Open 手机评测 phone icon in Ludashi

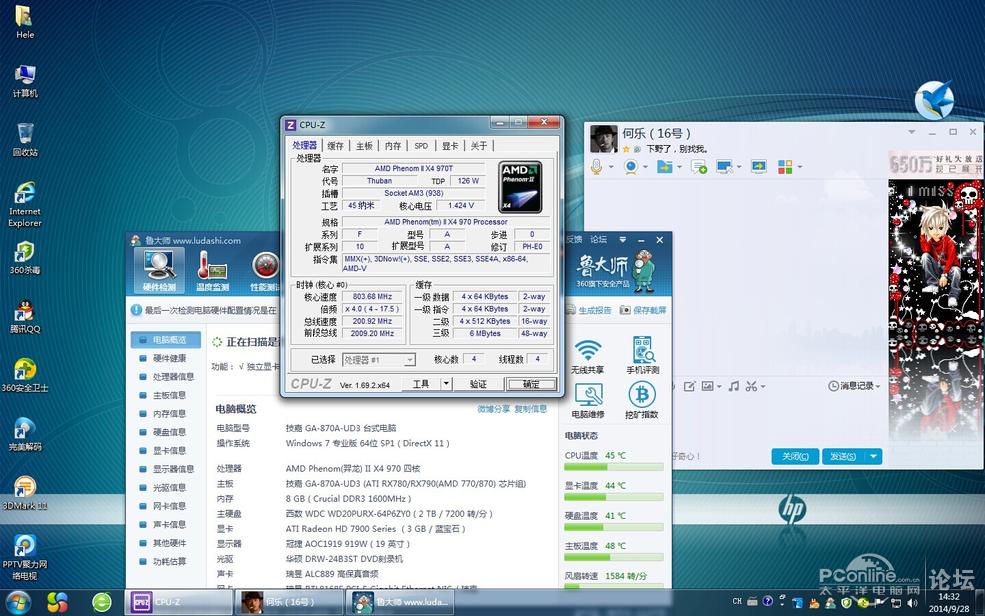(642, 356)
